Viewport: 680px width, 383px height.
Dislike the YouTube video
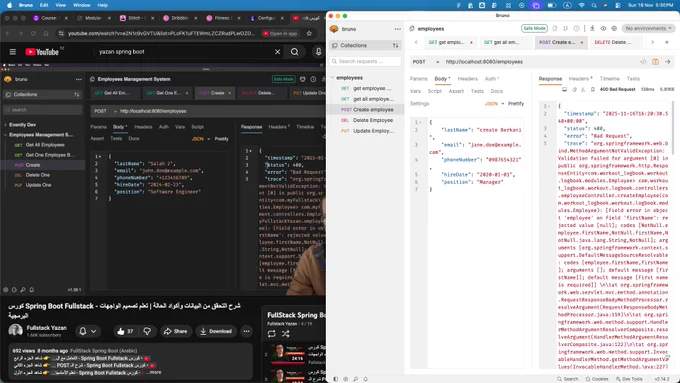click(x=147, y=331)
